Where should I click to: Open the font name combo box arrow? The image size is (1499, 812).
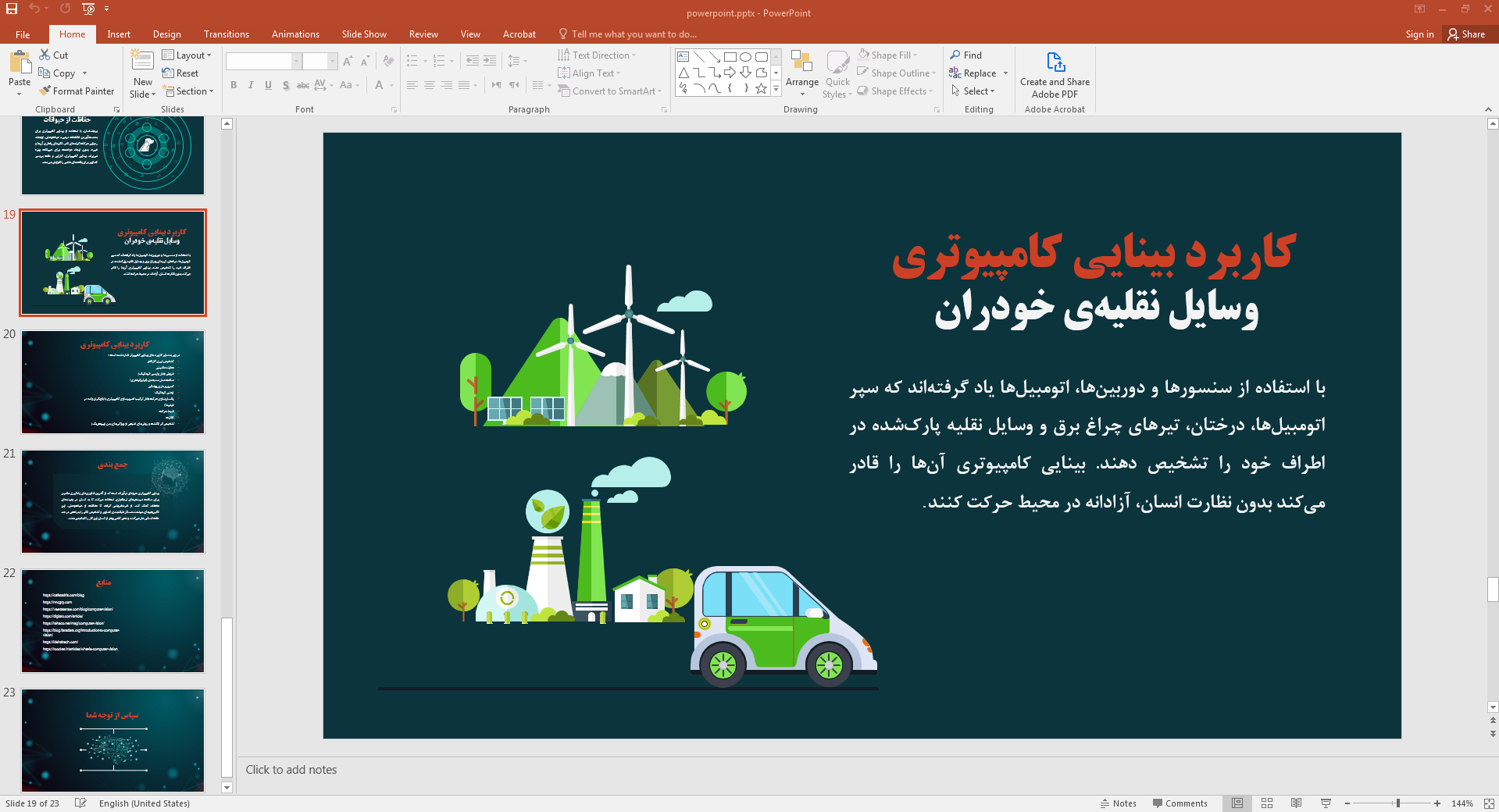tap(296, 61)
